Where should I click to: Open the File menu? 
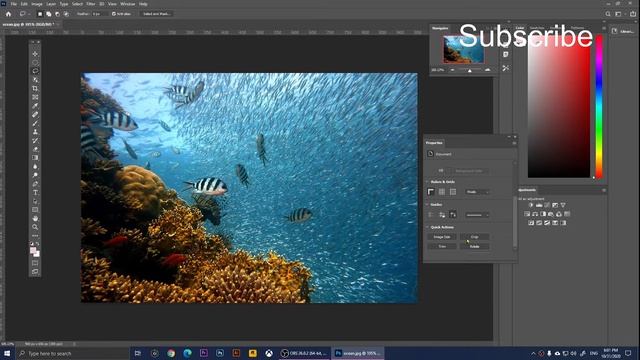coord(13,4)
